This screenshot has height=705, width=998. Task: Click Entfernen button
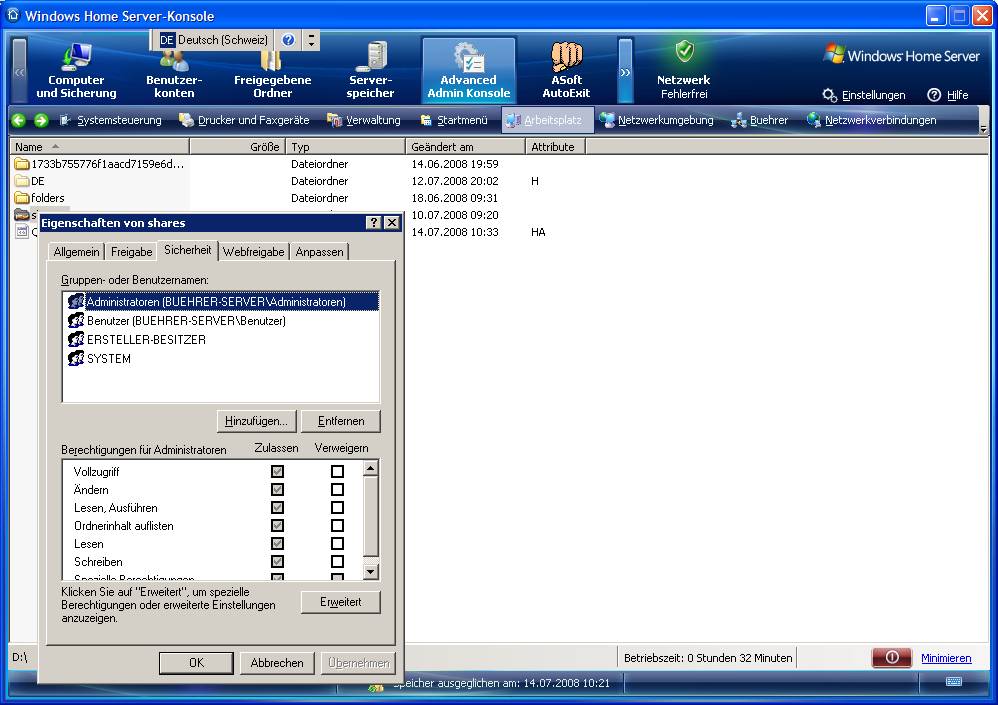pyautogui.click(x=341, y=421)
